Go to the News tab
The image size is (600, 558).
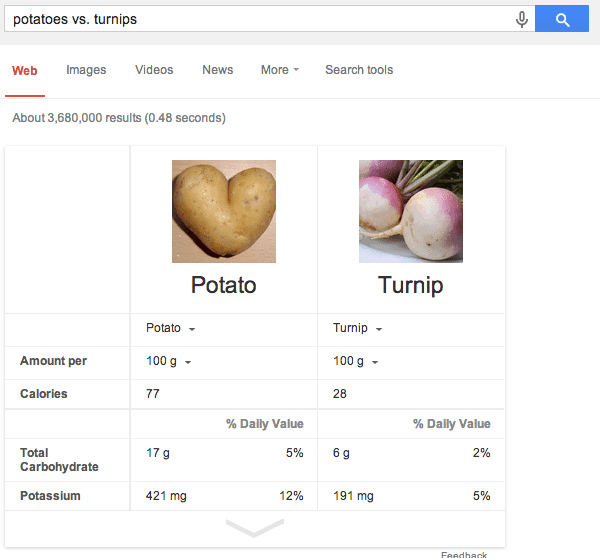tap(217, 70)
